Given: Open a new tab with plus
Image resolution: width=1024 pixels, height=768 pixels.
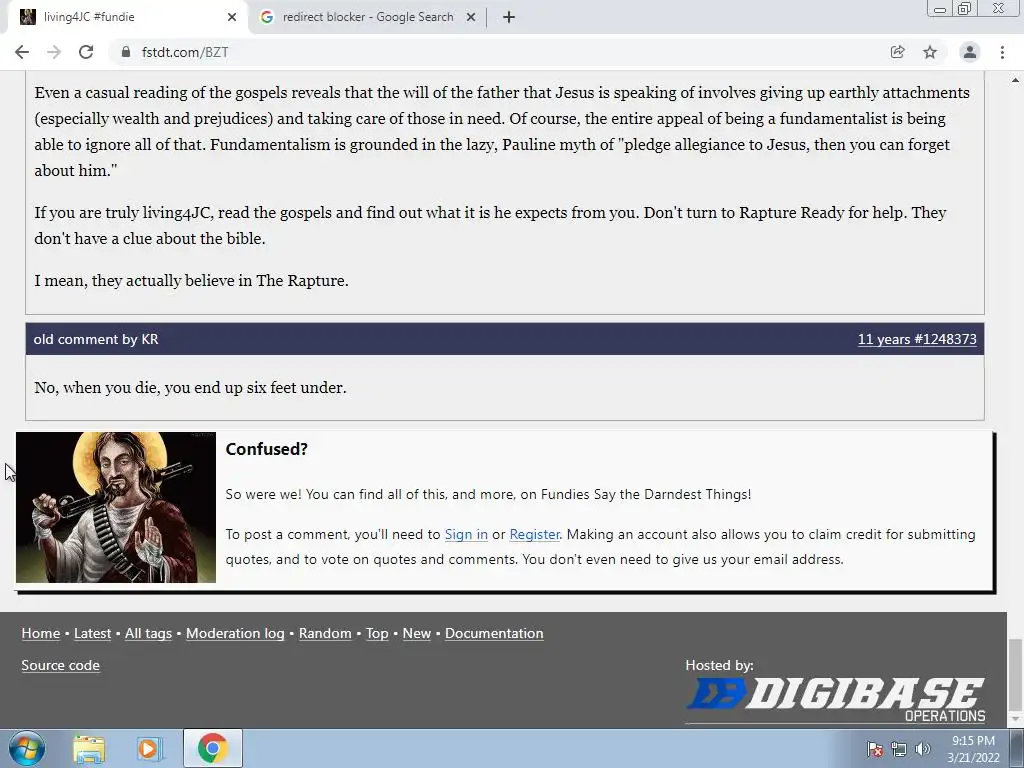Looking at the screenshot, I should pyautogui.click(x=509, y=17).
